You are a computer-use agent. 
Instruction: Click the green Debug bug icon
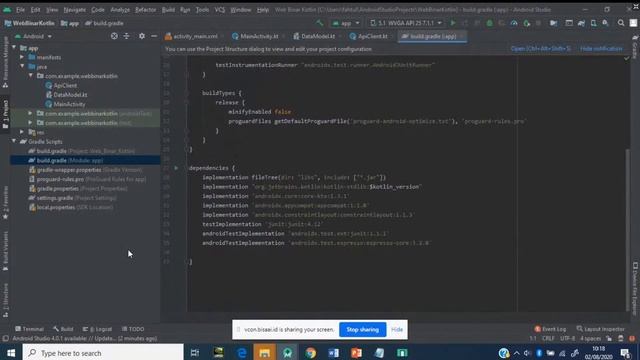click(x=489, y=23)
